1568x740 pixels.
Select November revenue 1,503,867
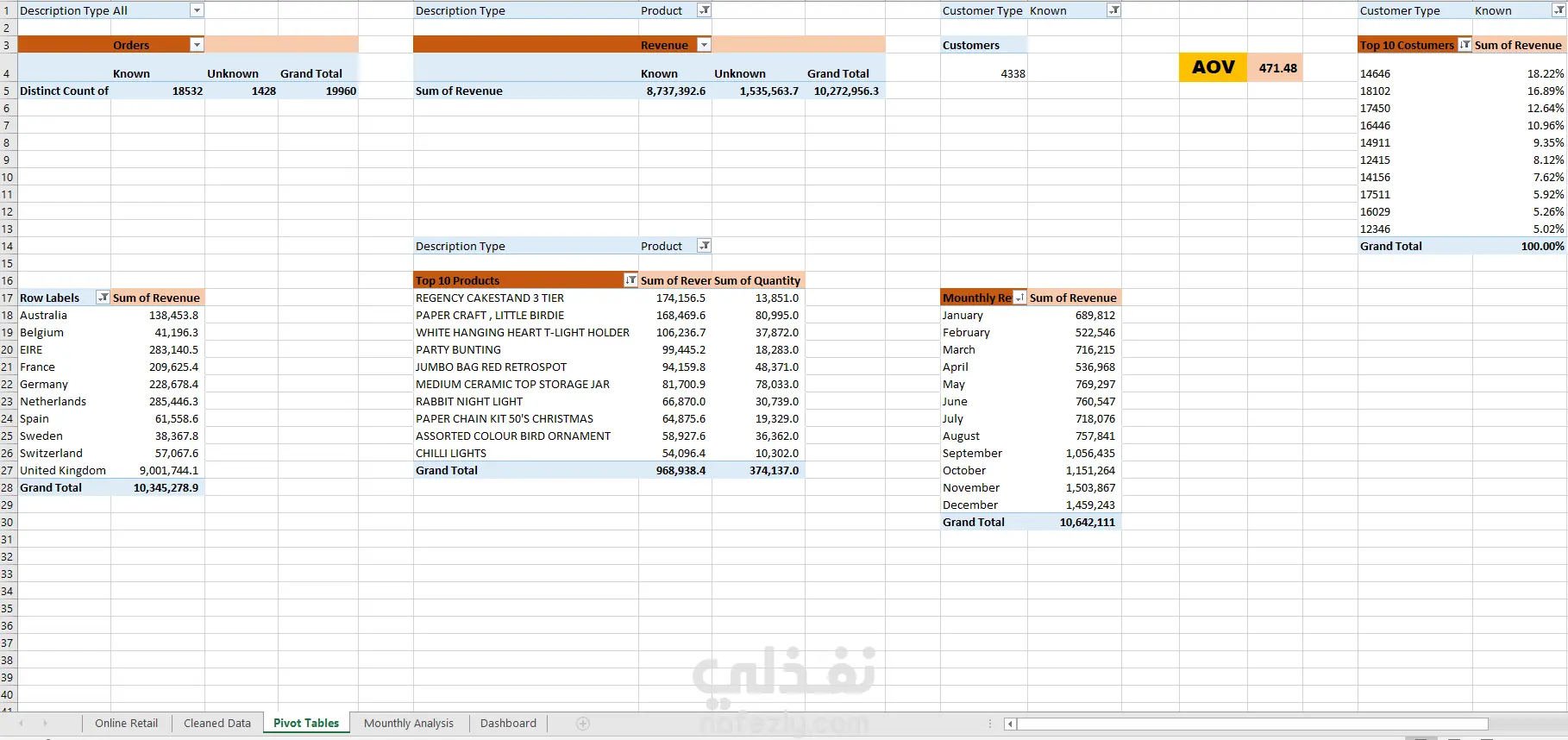pos(1074,487)
